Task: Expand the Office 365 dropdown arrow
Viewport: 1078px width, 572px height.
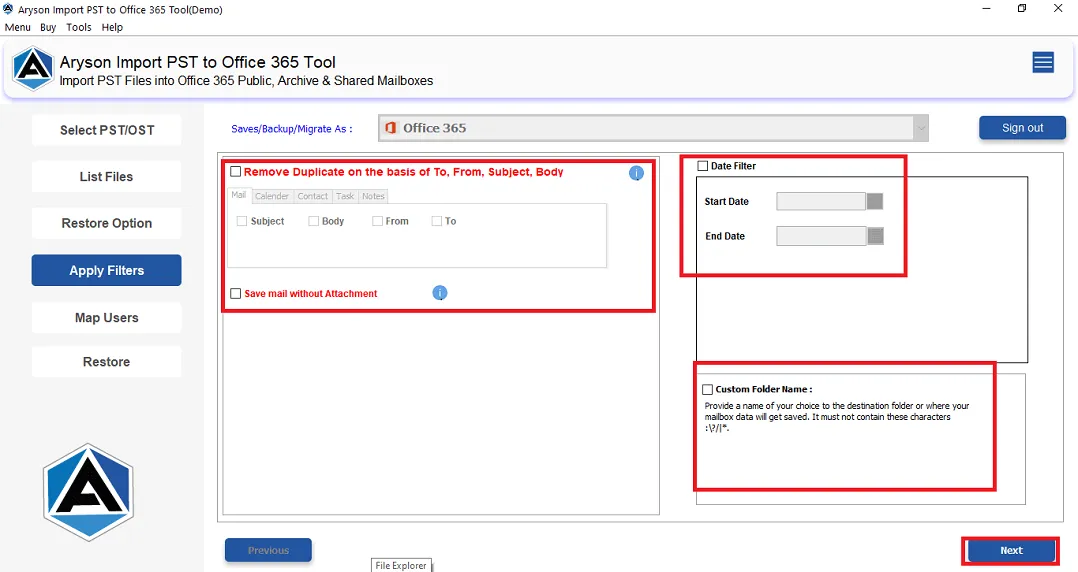Action: coord(921,128)
